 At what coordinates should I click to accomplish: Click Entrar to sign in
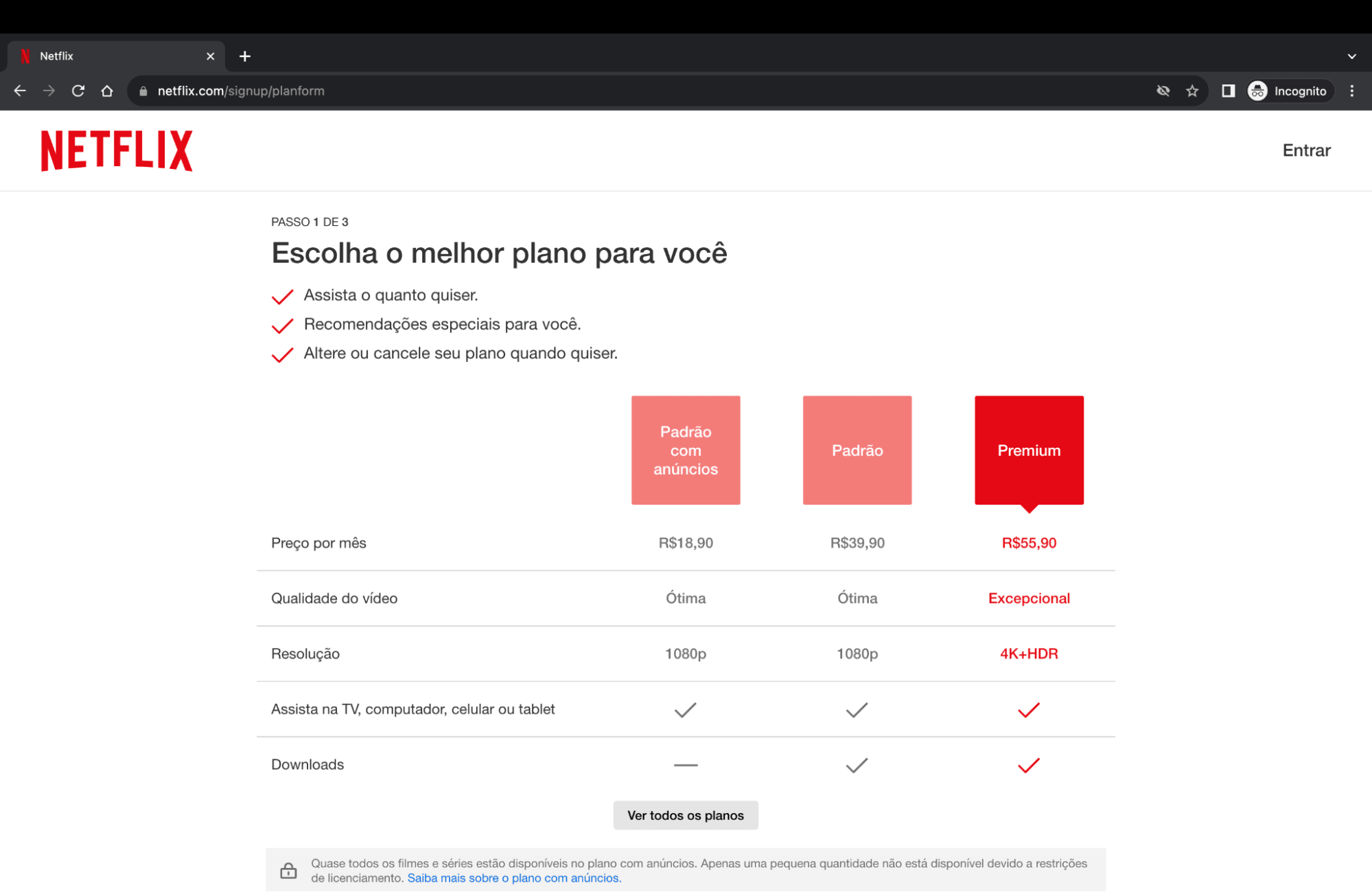[x=1306, y=150]
